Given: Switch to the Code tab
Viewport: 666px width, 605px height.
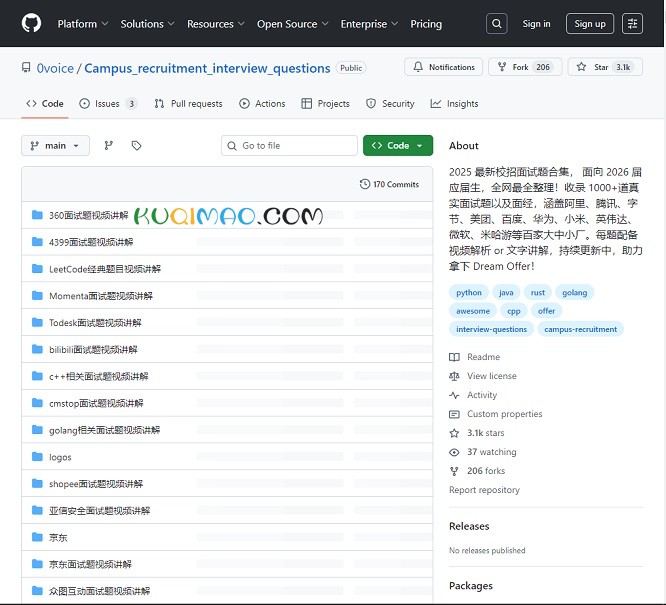Looking at the screenshot, I should click(x=45, y=104).
